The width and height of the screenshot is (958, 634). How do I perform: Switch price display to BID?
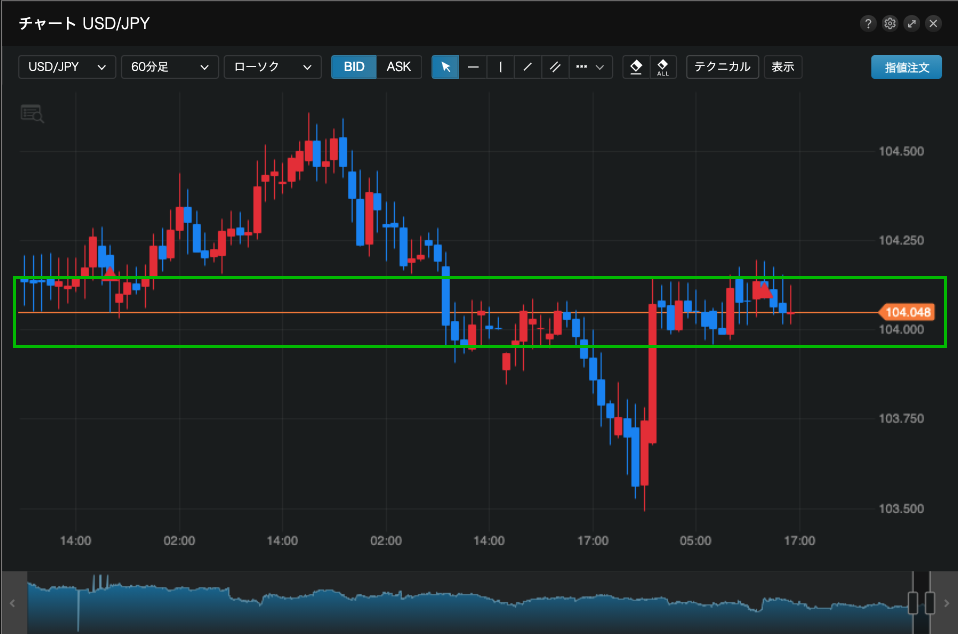click(354, 67)
